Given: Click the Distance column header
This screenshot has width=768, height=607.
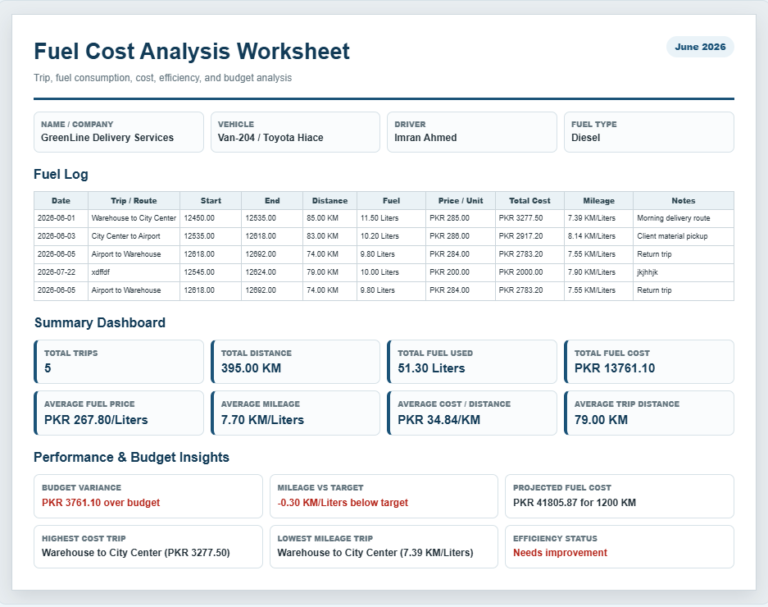Looking at the screenshot, I should [x=330, y=201].
